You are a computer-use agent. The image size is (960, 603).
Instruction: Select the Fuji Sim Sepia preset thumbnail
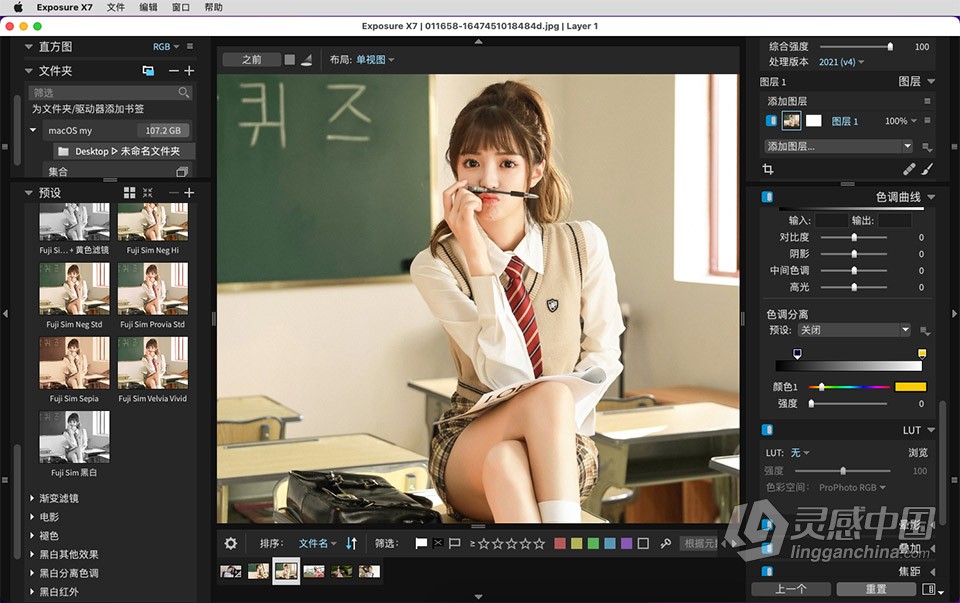tap(74, 363)
